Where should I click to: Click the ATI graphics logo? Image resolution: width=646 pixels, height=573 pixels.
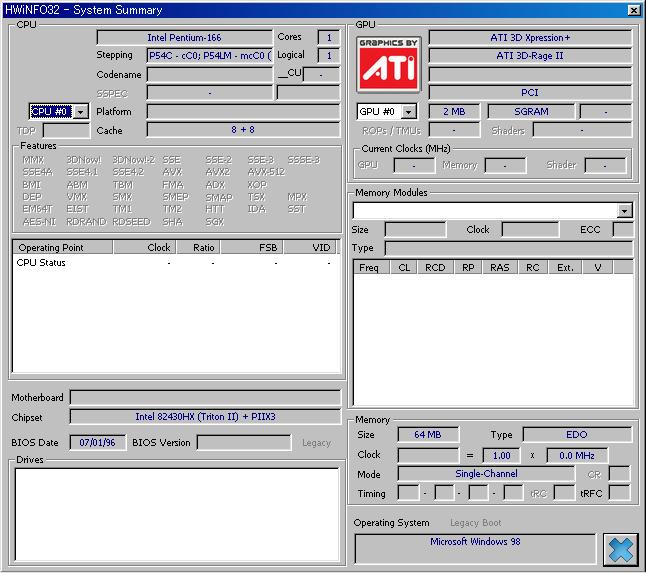pyautogui.click(x=388, y=64)
